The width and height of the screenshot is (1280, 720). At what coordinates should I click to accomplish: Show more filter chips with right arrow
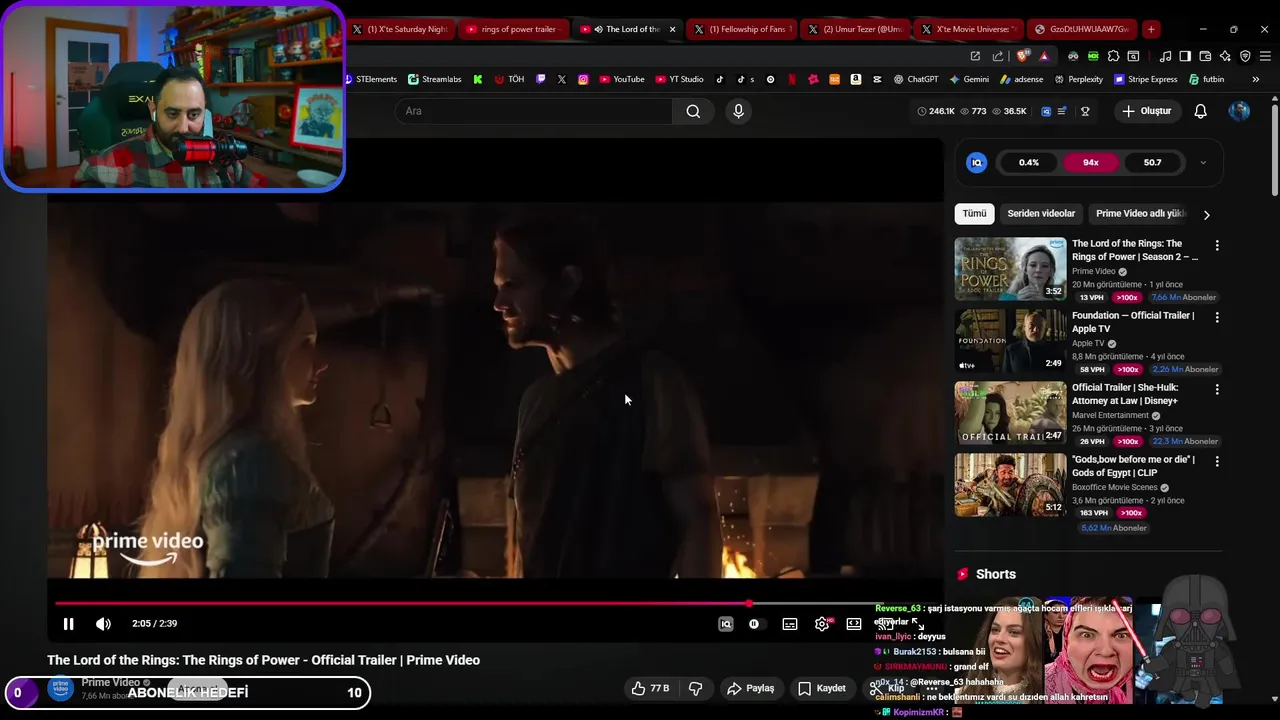pyautogui.click(x=1206, y=214)
